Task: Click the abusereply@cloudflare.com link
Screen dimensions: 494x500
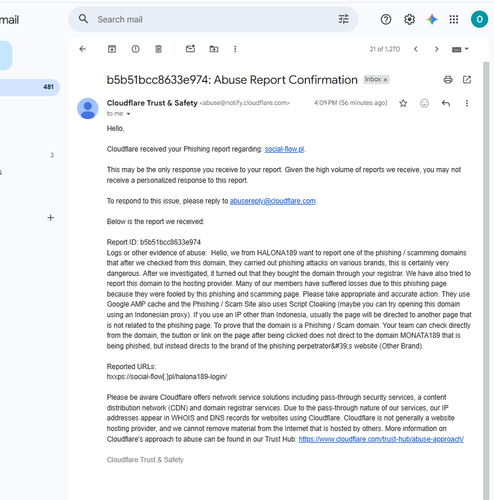Action: click(273, 201)
